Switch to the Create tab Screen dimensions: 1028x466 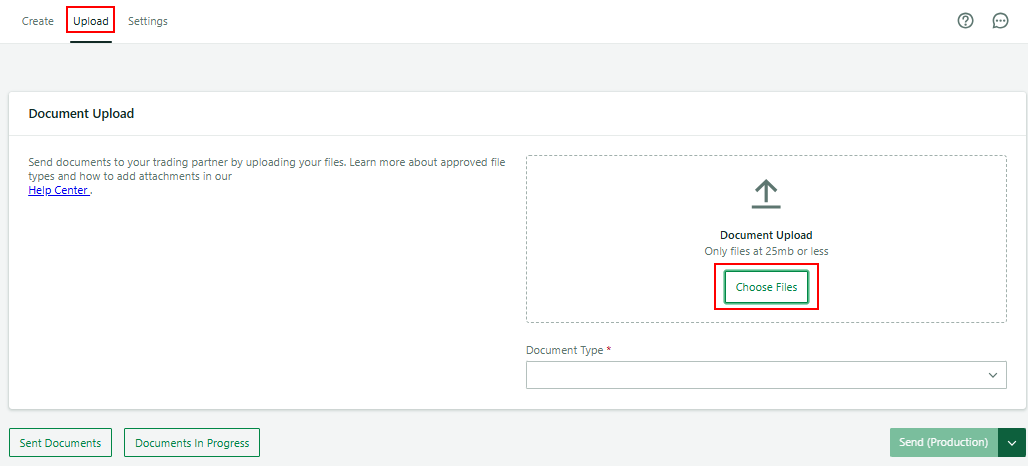pyautogui.click(x=38, y=21)
